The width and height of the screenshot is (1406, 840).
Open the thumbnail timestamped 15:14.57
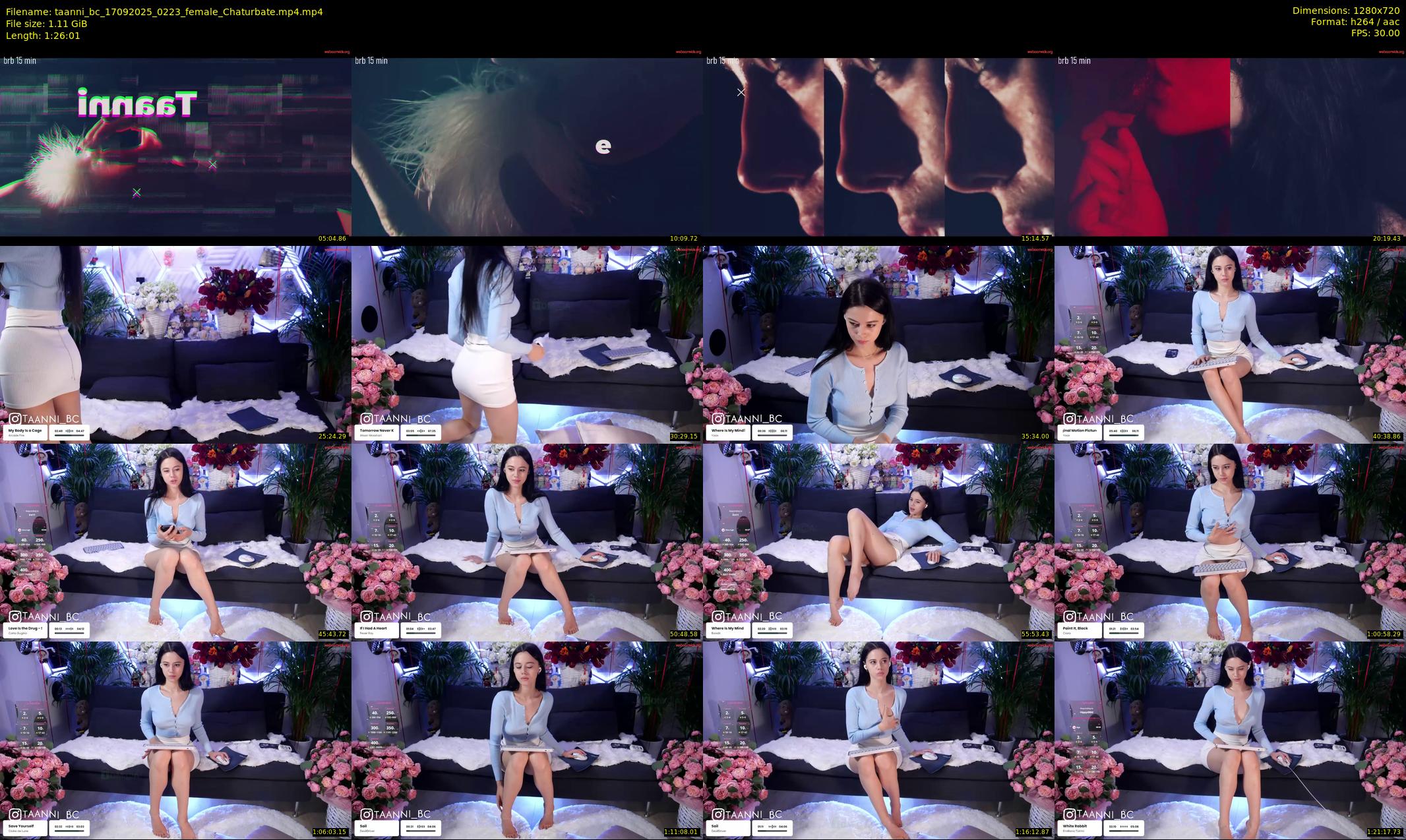(878, 146)
